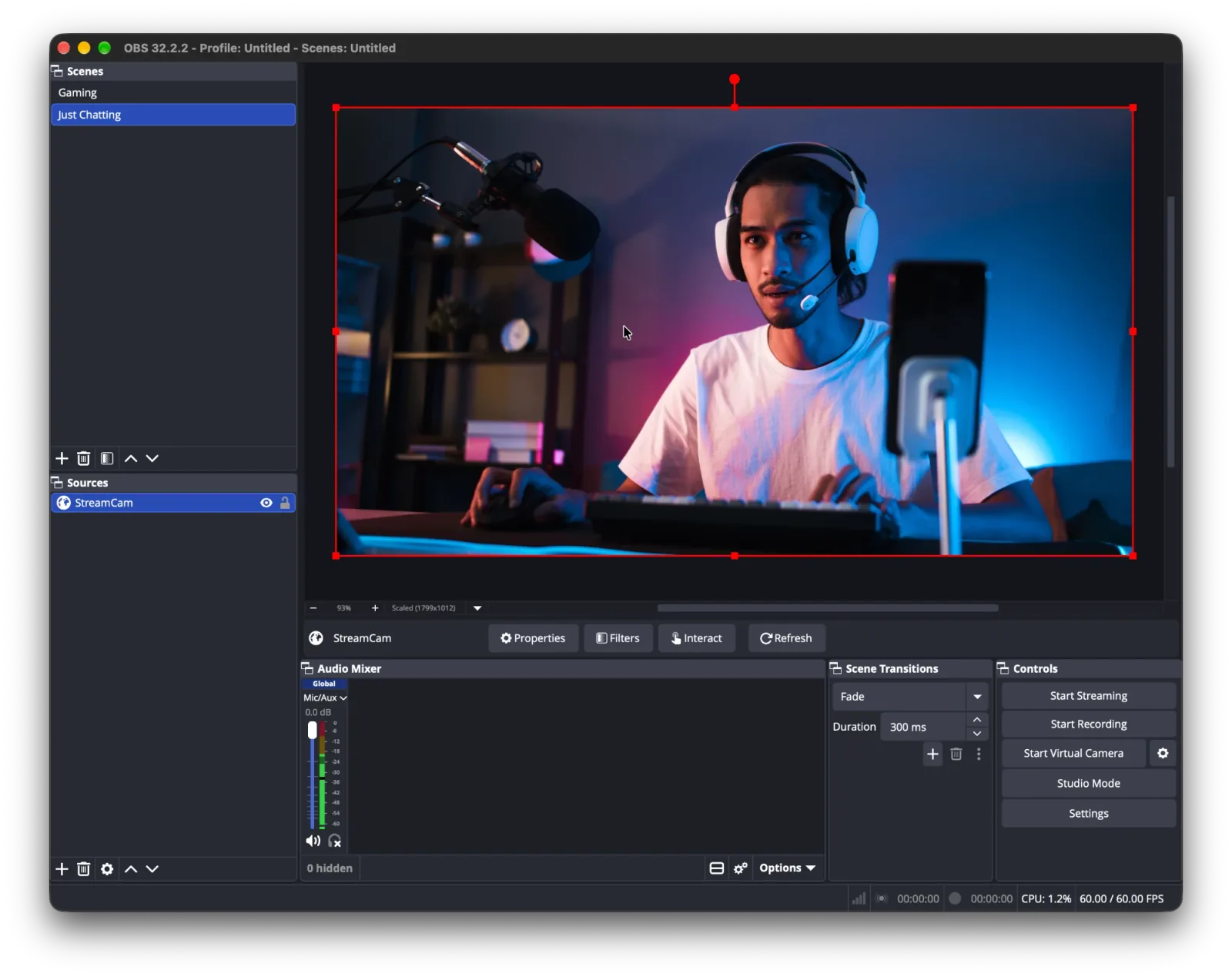Open advanced audio properties gears icon
The image size is (1232, 977).
pyautogui.click(x=741, y=868)
